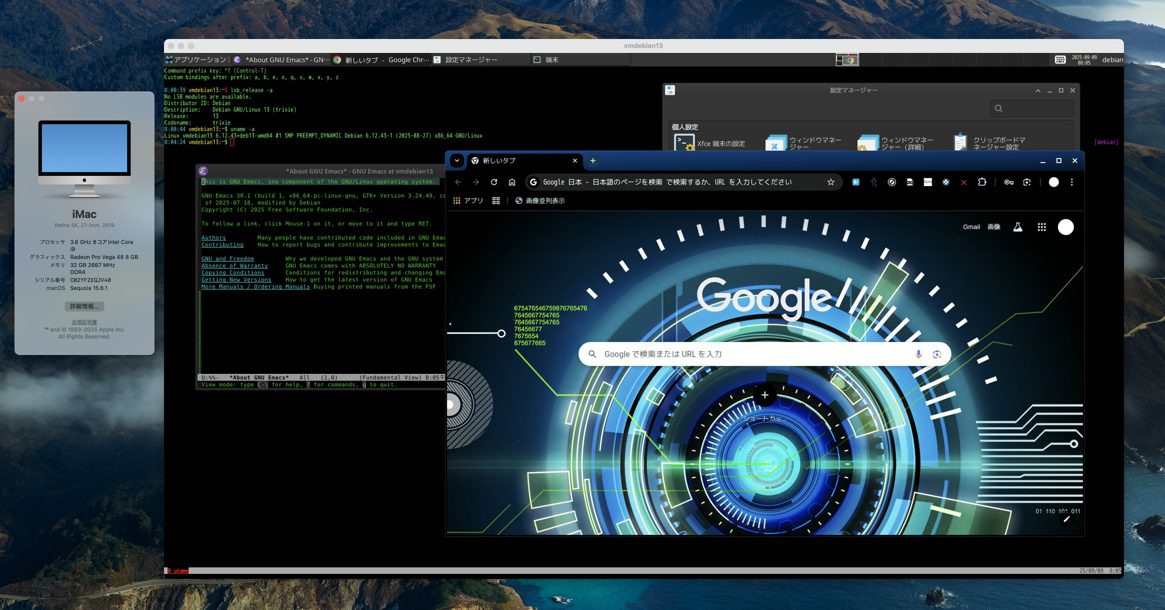This screenshot has width=1165, height=610.
Task: Open the Gmail link on the Google page
Action: click(971, 227)
